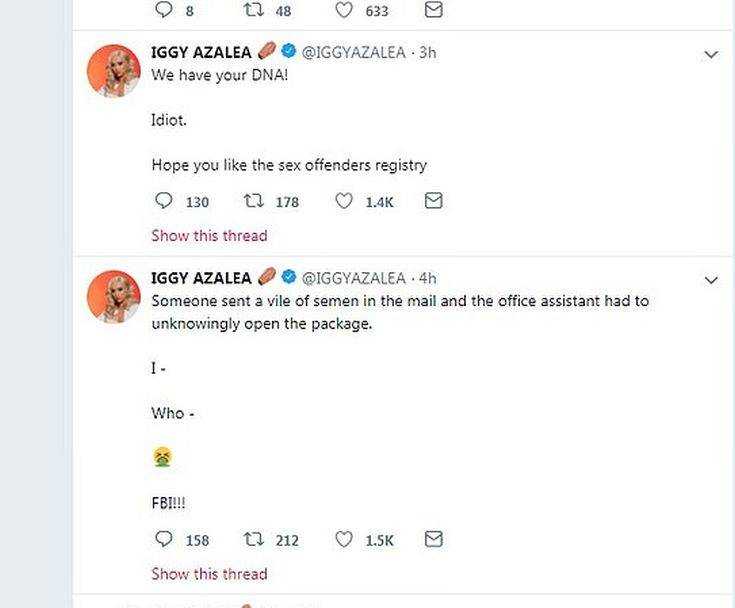
Task: Direct message the tweet ending with "FBI!!!"
Action: point(433,539)
